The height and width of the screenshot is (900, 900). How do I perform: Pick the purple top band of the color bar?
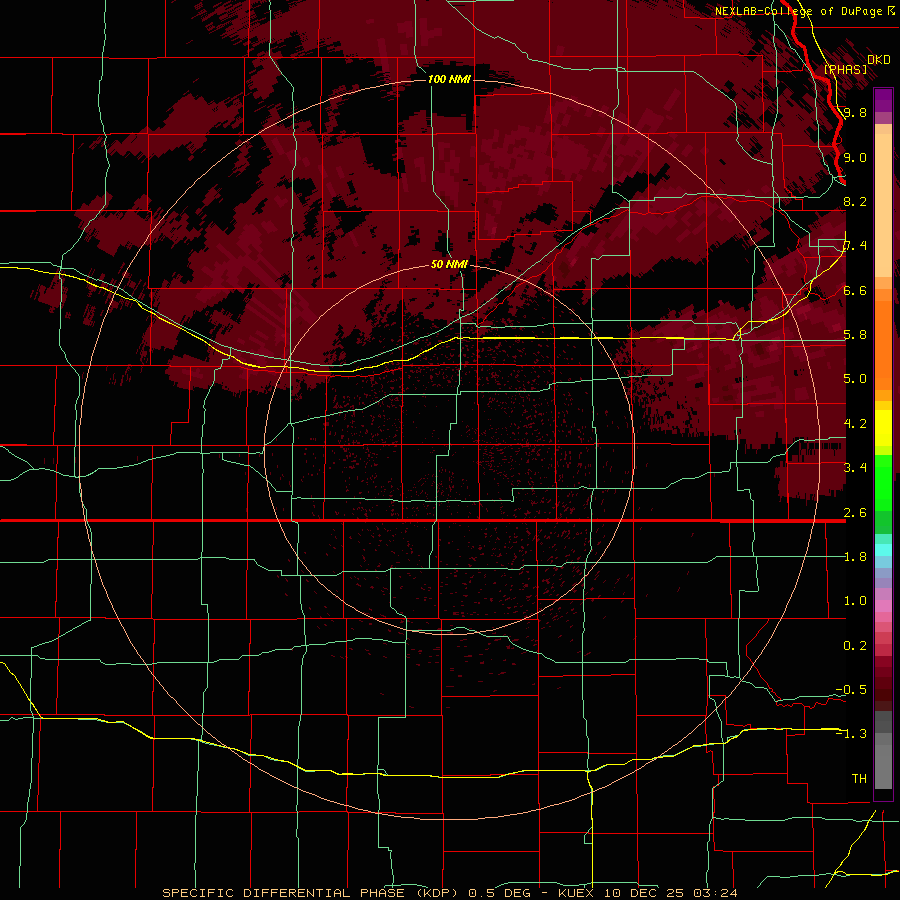tap(883, 100)
